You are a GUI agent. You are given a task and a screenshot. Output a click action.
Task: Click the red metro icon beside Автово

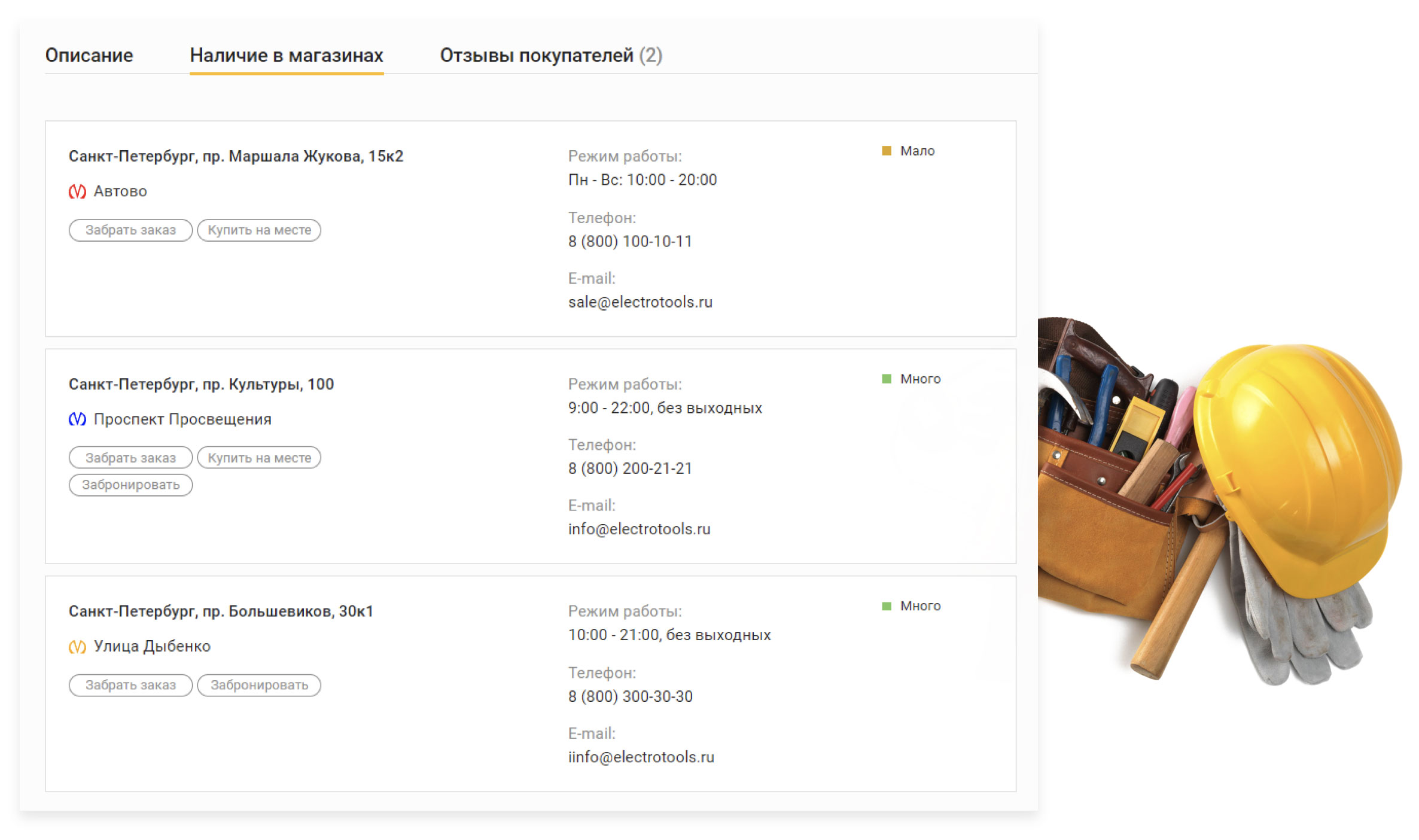(x=77, y=191)
